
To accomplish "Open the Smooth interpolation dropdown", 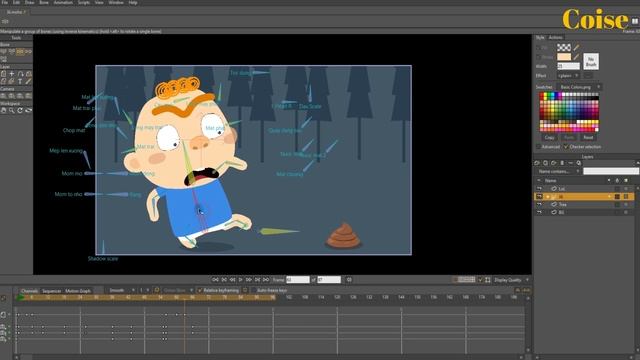I will [x=121, y=290].
